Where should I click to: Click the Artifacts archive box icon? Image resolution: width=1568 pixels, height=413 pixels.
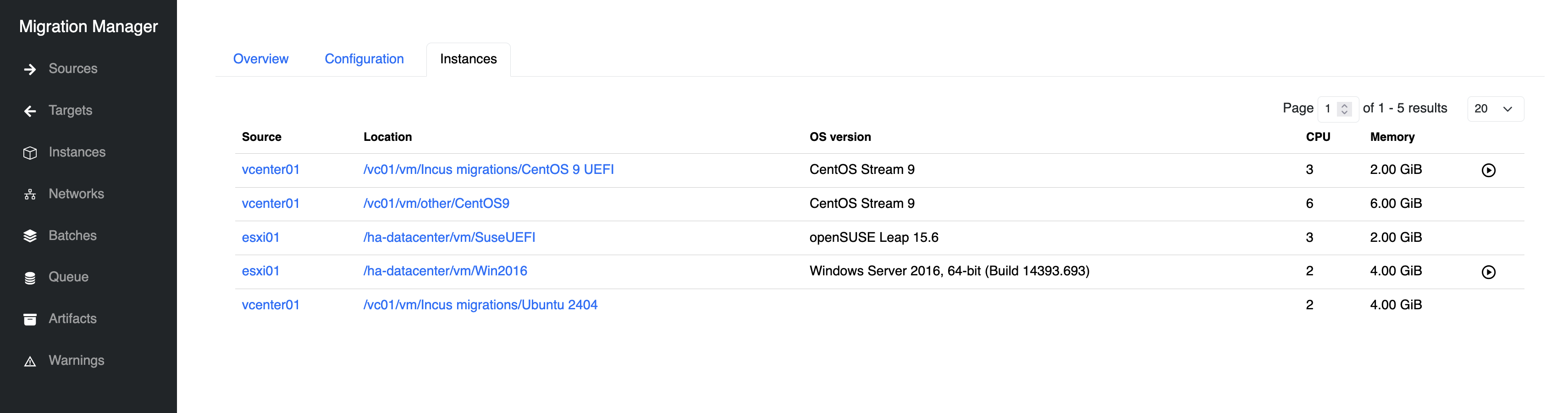[30, 319]
